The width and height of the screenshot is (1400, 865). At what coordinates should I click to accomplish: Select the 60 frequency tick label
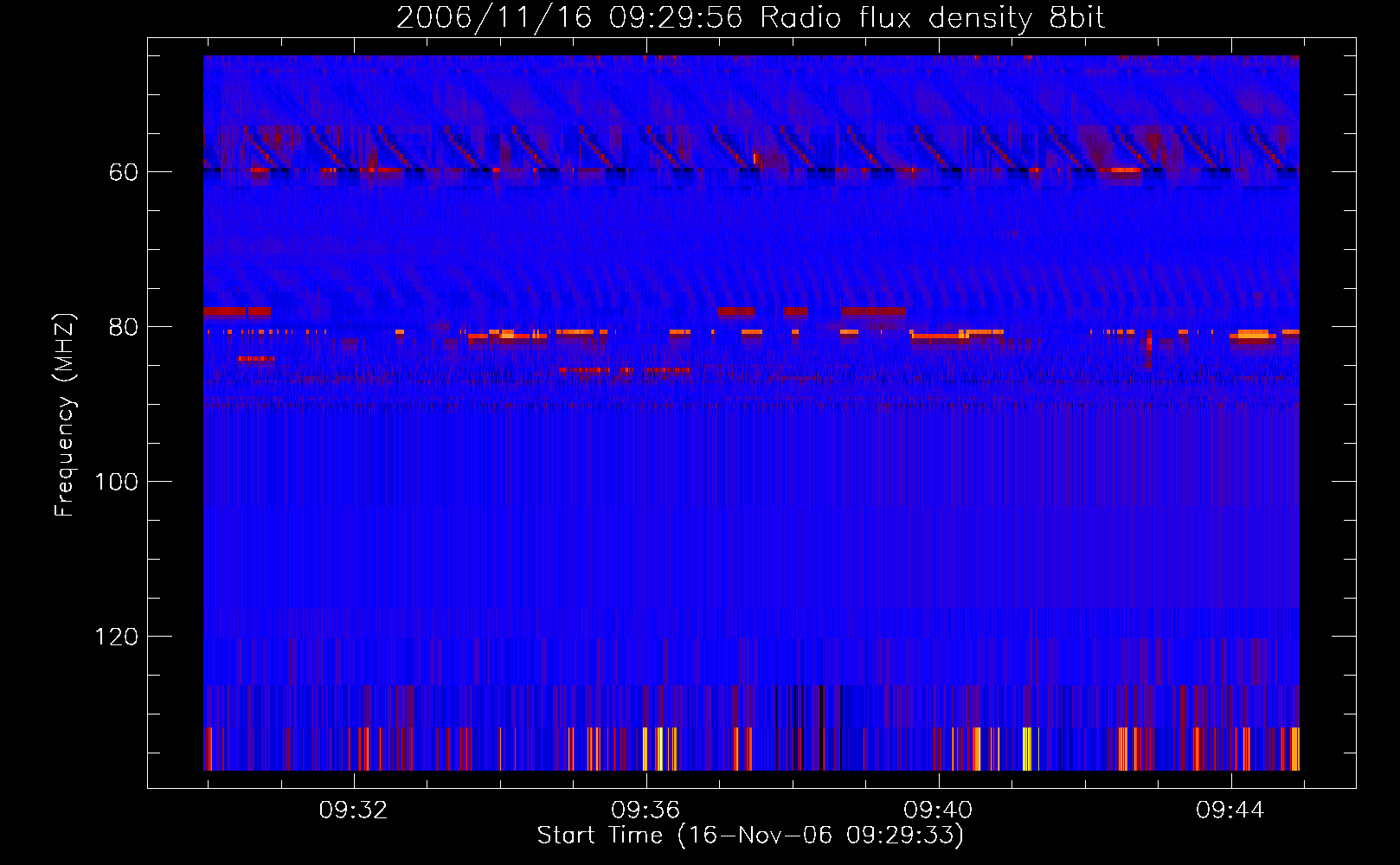point(124,172)
